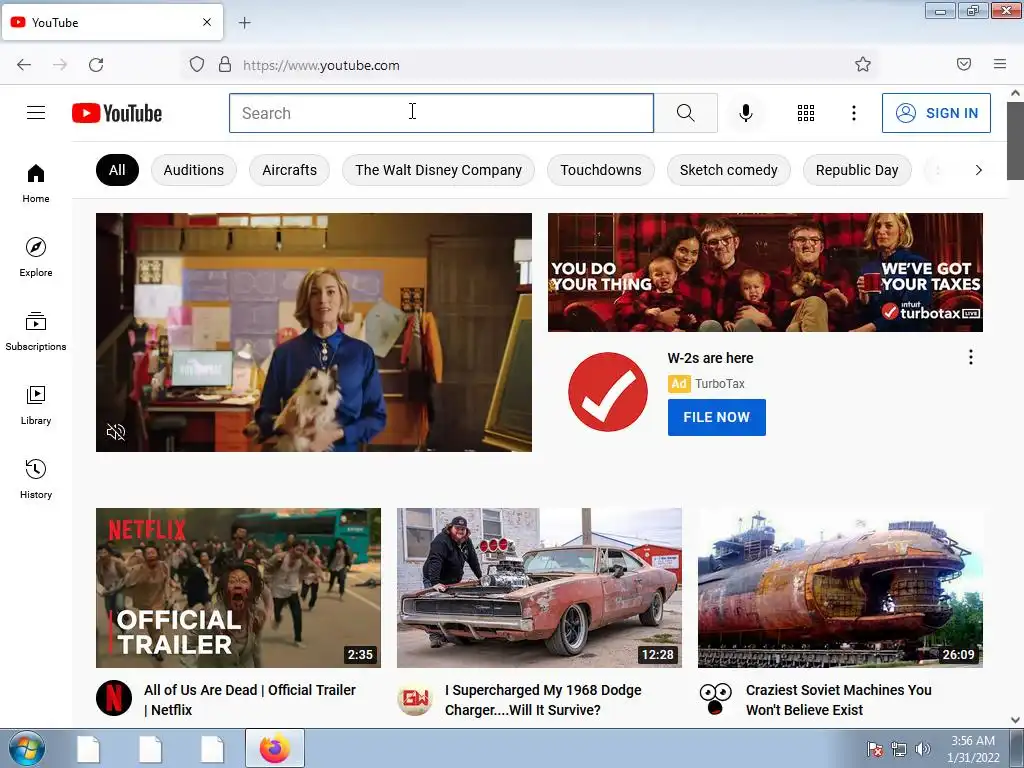The height and width of the screenshot is (768, 1024).
Task: Click W-2s are here ad title
Action: point(711,358)
